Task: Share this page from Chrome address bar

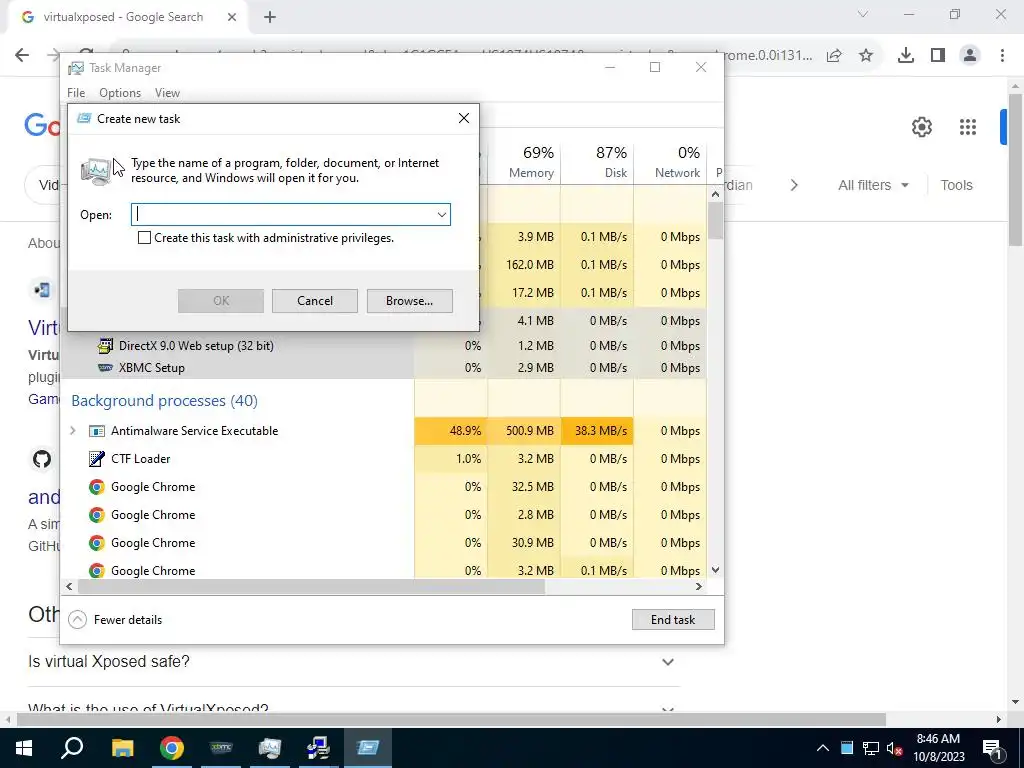Action: click(x=834, y=56)
